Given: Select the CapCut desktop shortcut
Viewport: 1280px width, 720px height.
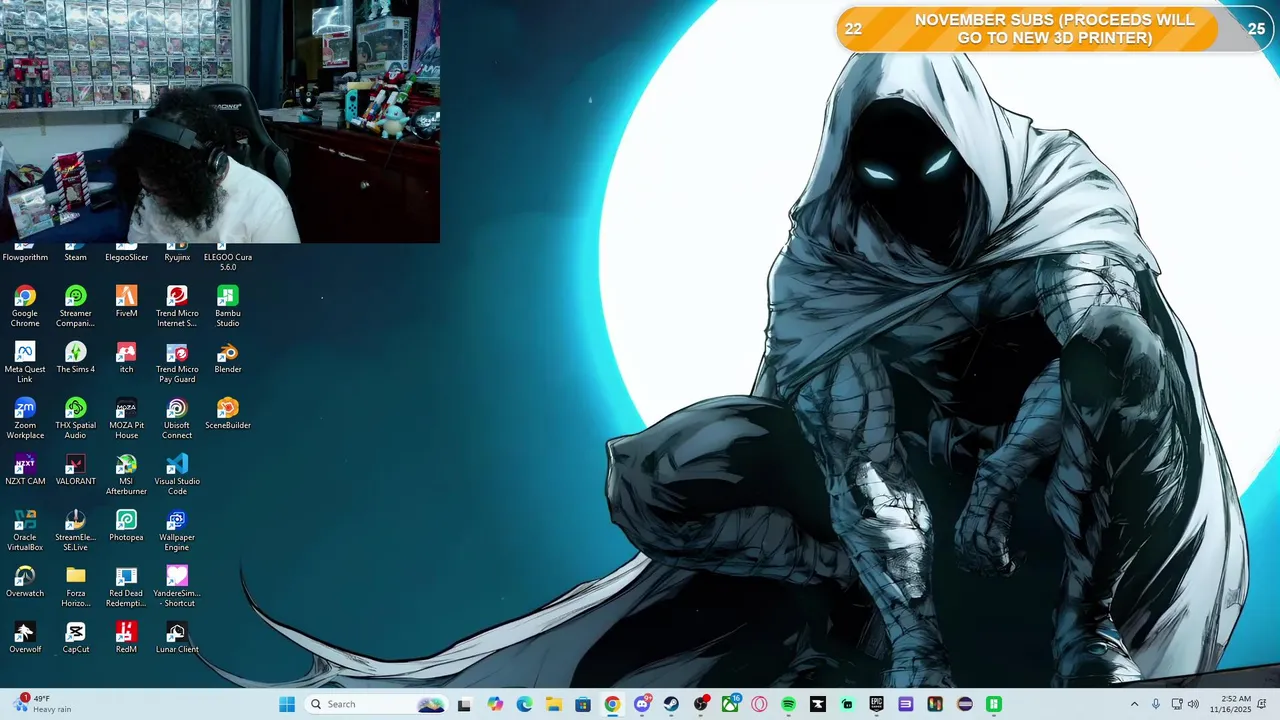Looking at the screenshot, I should (75, 637).
